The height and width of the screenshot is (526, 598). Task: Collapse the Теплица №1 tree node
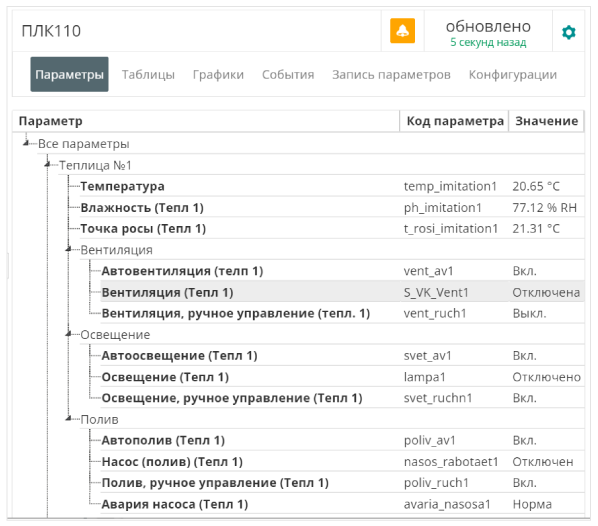point(47,164)
